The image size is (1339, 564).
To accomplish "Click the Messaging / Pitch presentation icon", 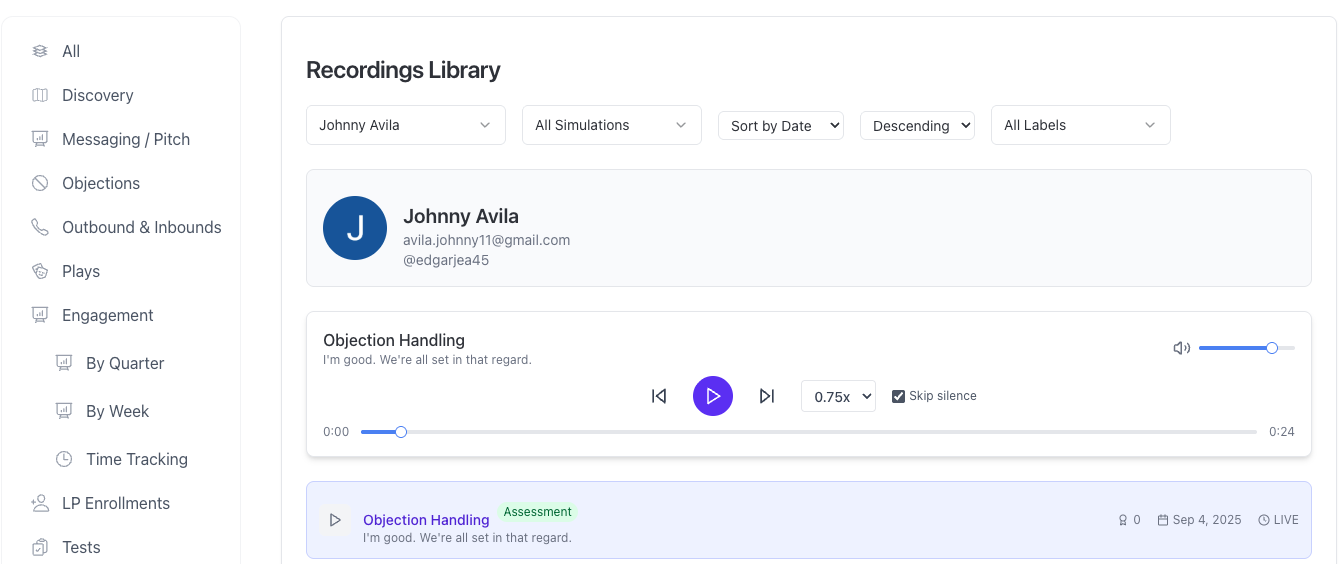I will coord(40,139).
